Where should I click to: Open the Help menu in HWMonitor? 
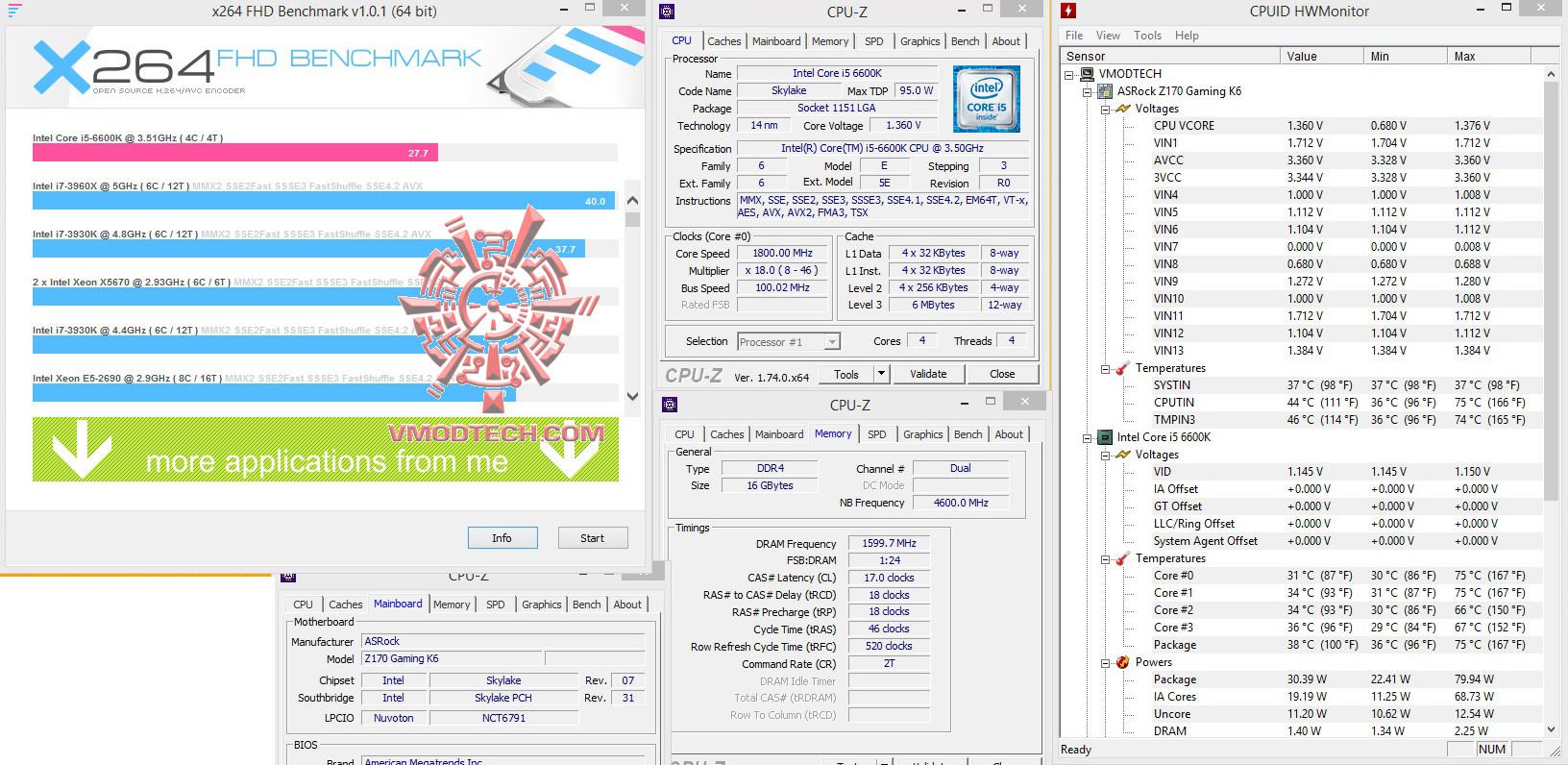point(1187,36)
